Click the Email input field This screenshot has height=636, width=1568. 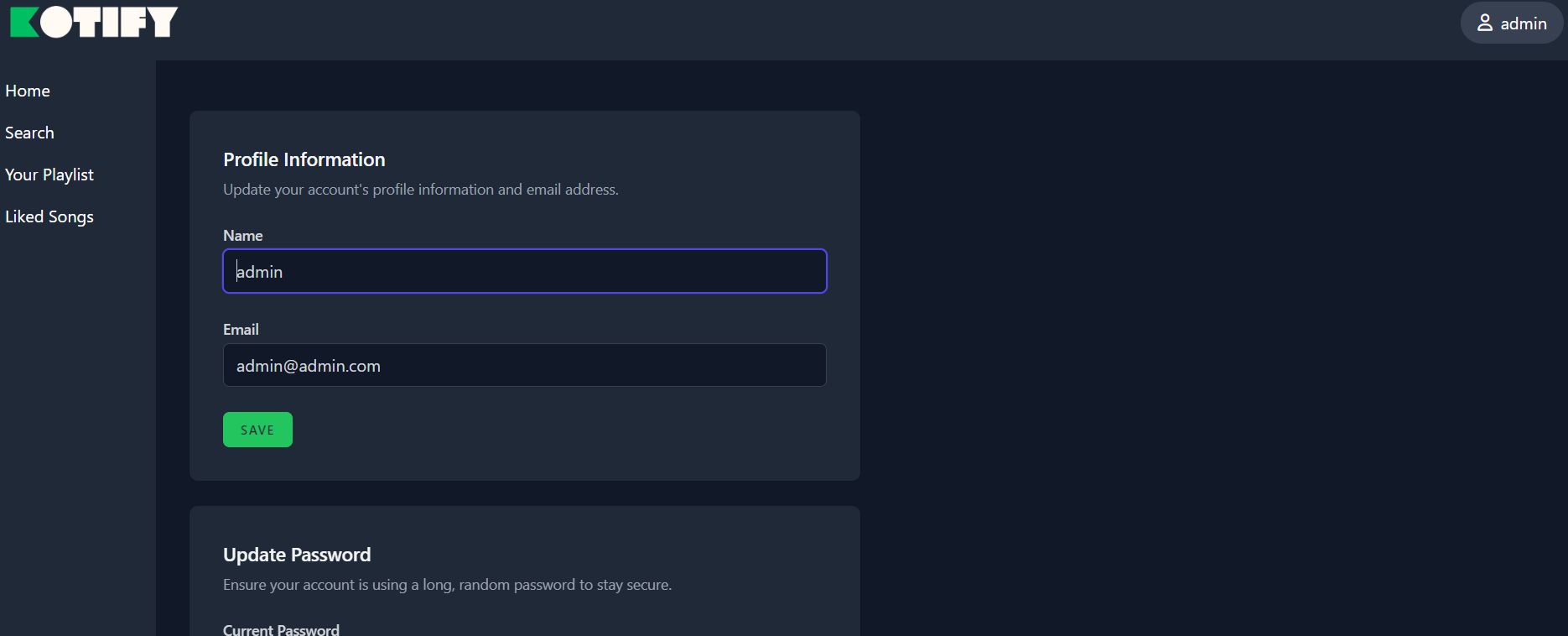click(x=525, y=365)
